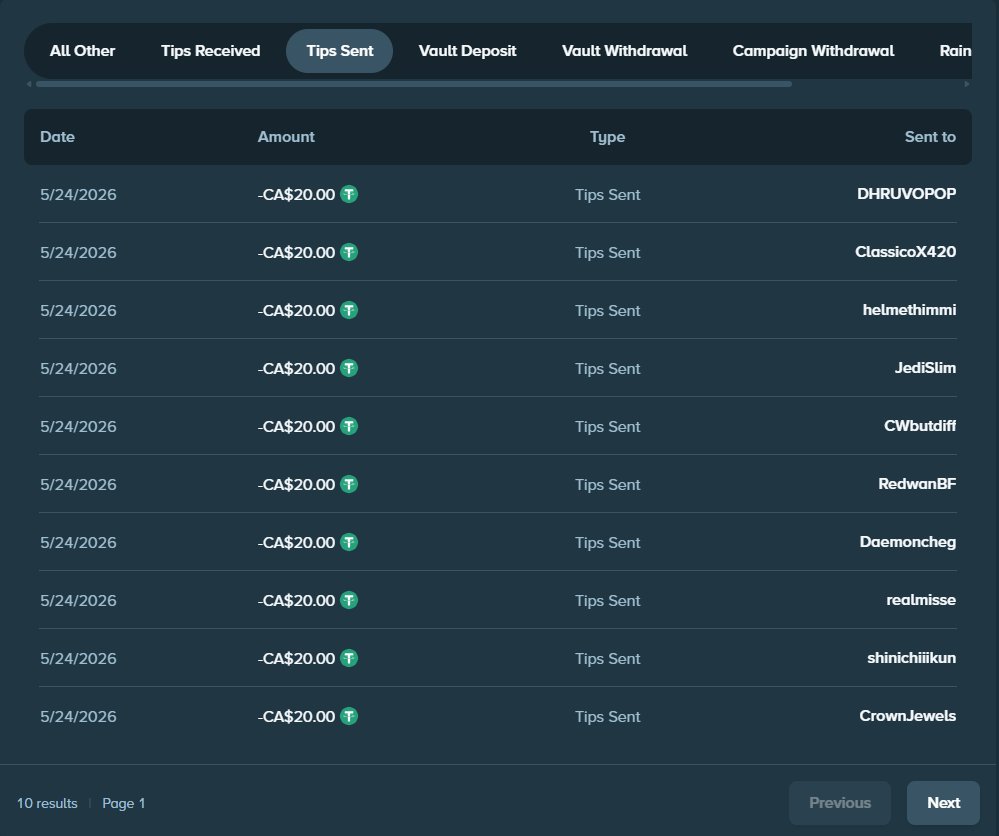This screenshot has width=999, height=836.
Task: Click the scrollbar left arrow
Action: [29, 84]
